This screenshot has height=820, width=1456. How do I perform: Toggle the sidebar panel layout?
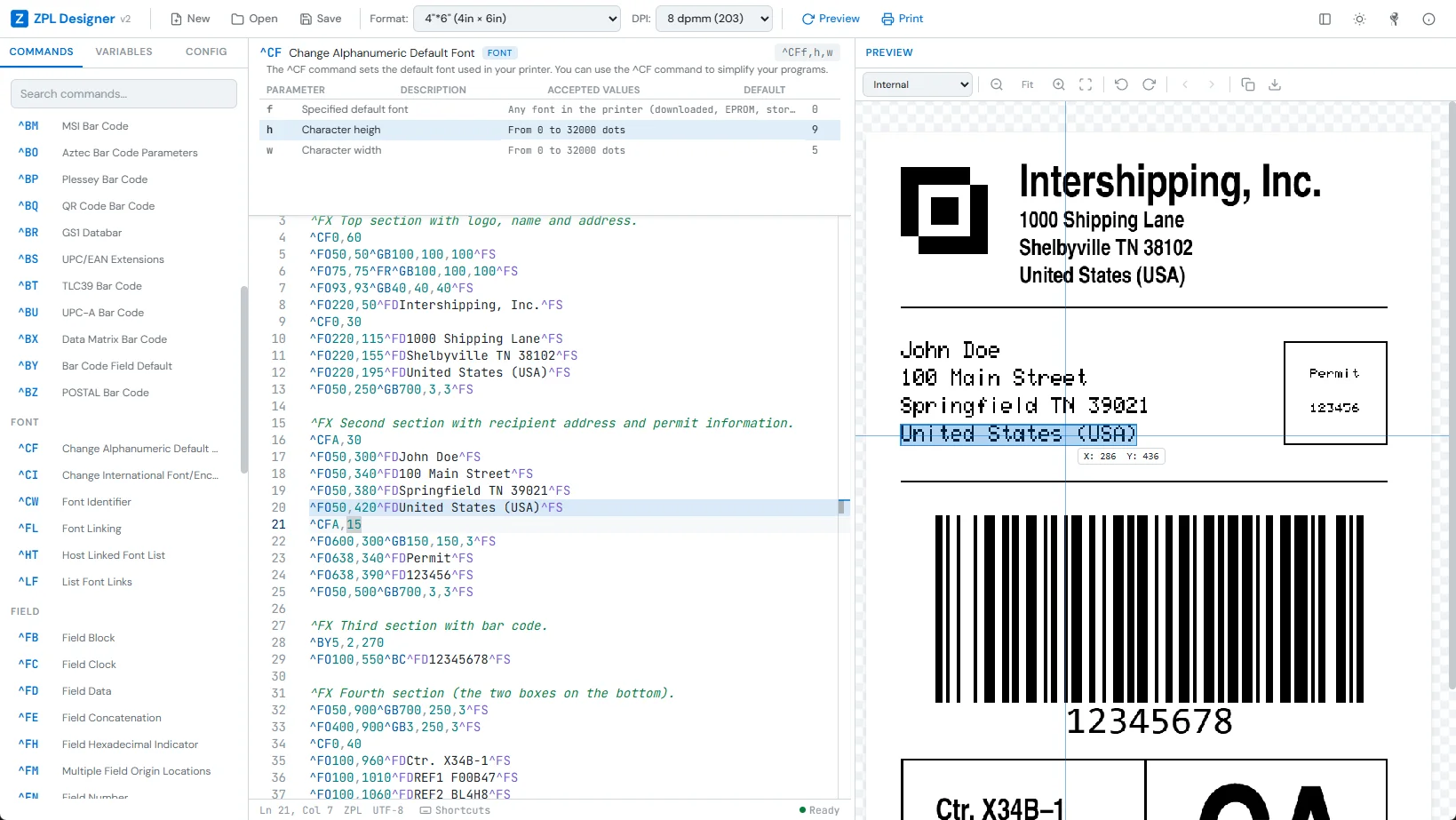[x=1325, y=19]
